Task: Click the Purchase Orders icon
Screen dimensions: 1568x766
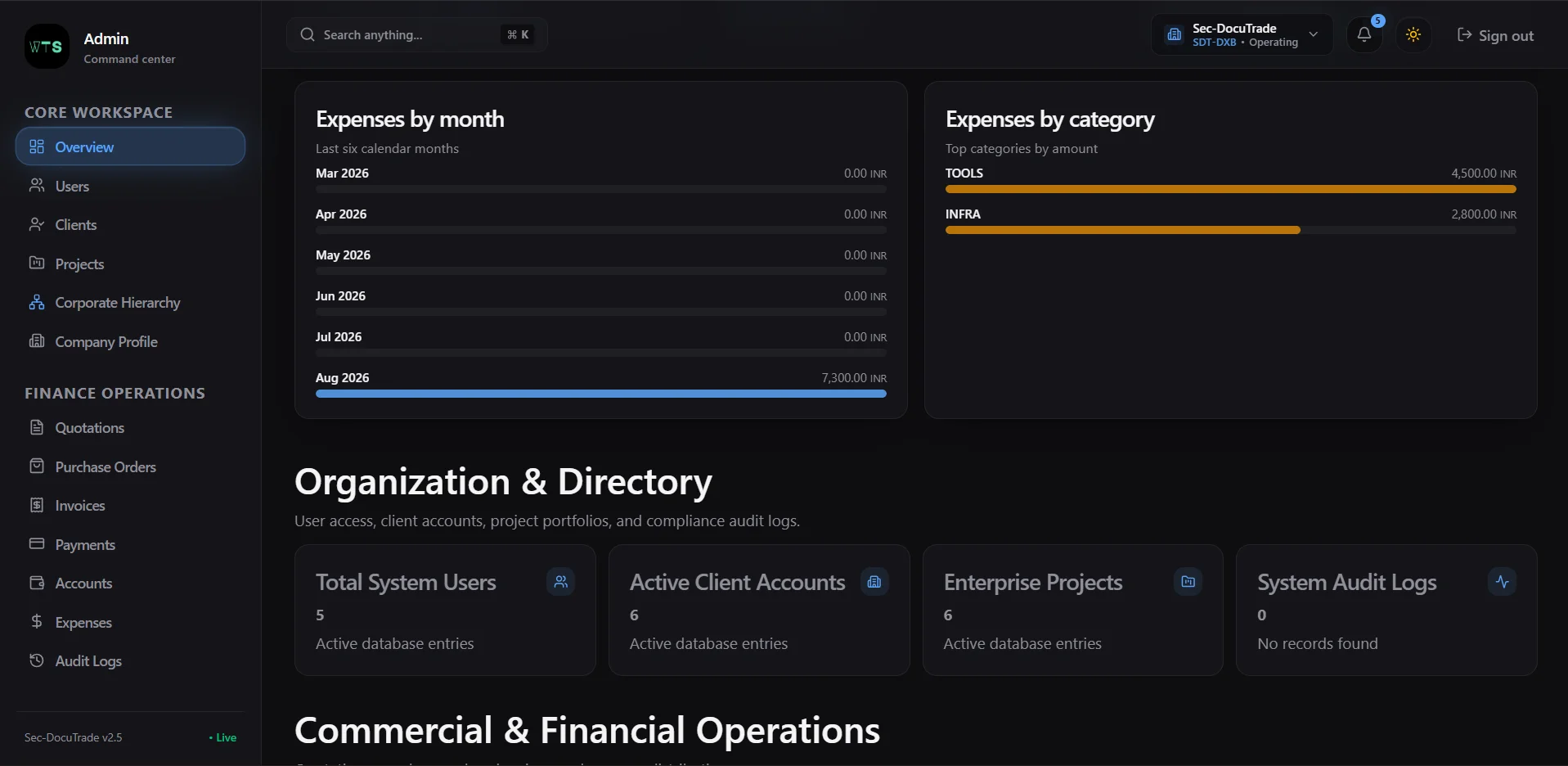Action: [37, 466]
